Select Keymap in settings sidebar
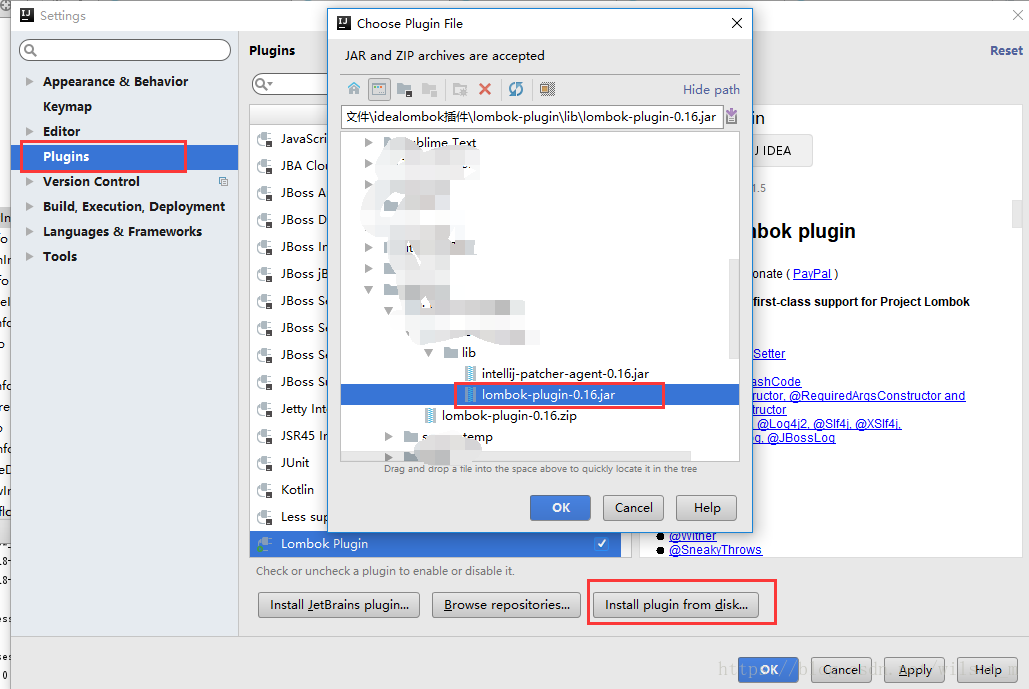The width and height of the screenshot is (1029, 689). click(67, 106)
